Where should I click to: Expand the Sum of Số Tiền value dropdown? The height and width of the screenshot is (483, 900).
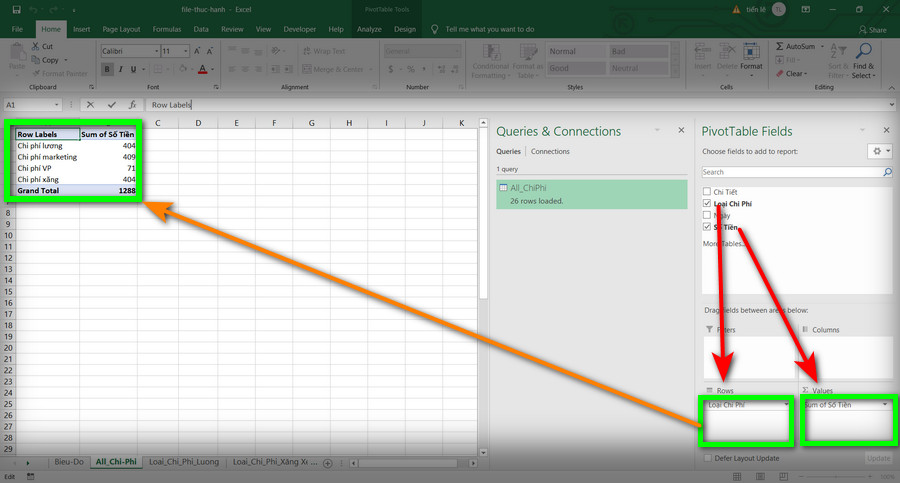pos(885,405)
